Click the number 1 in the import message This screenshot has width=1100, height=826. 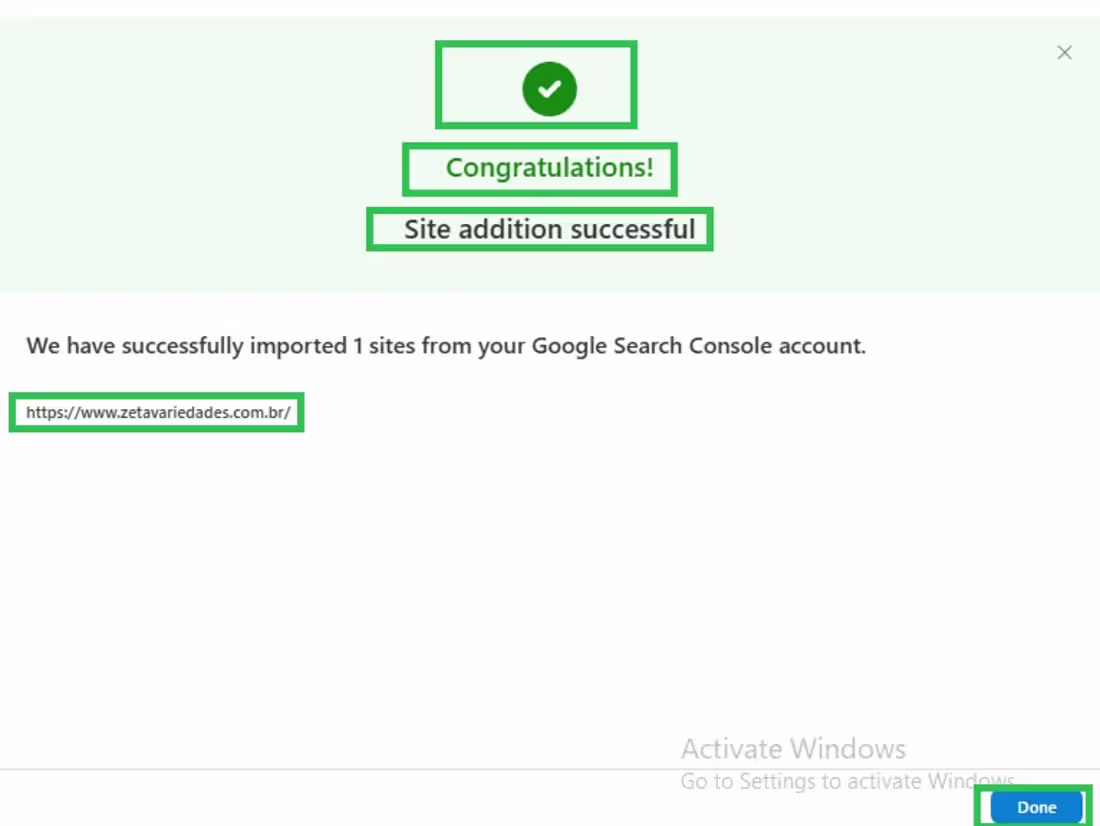tap(358, 345)
